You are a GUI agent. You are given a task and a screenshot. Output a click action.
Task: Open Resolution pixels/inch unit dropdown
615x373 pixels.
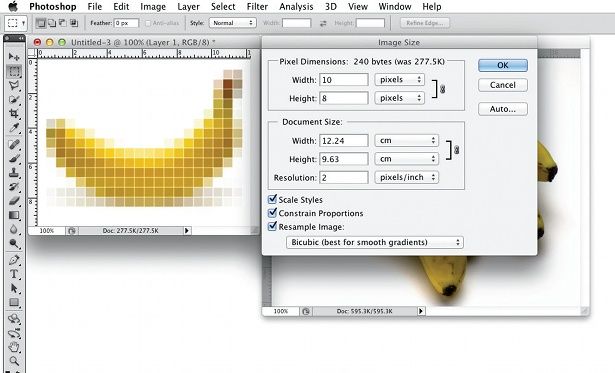[x=406, y=177]
